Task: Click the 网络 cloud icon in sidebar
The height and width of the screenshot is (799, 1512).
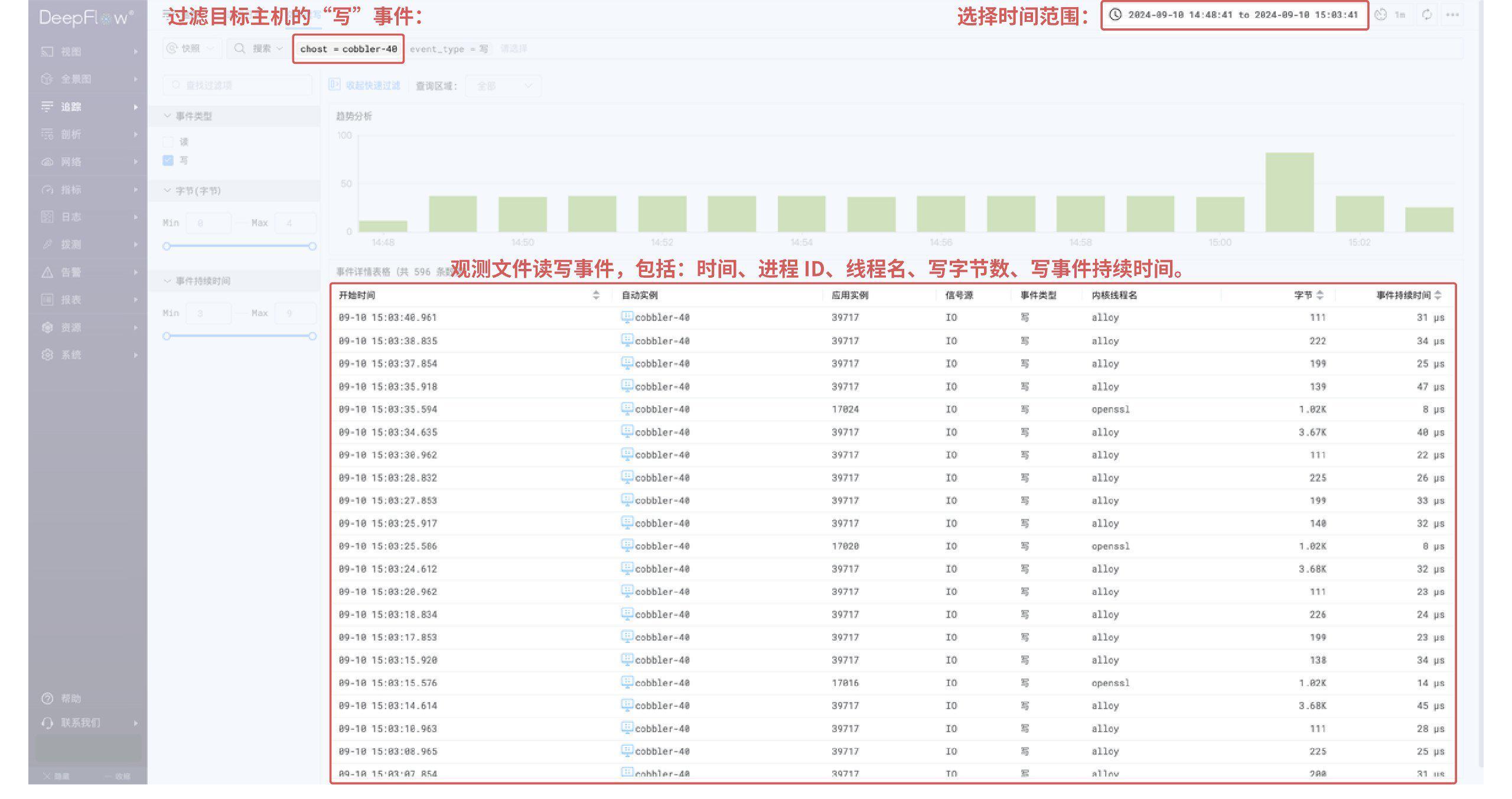Action: (47, 162)
